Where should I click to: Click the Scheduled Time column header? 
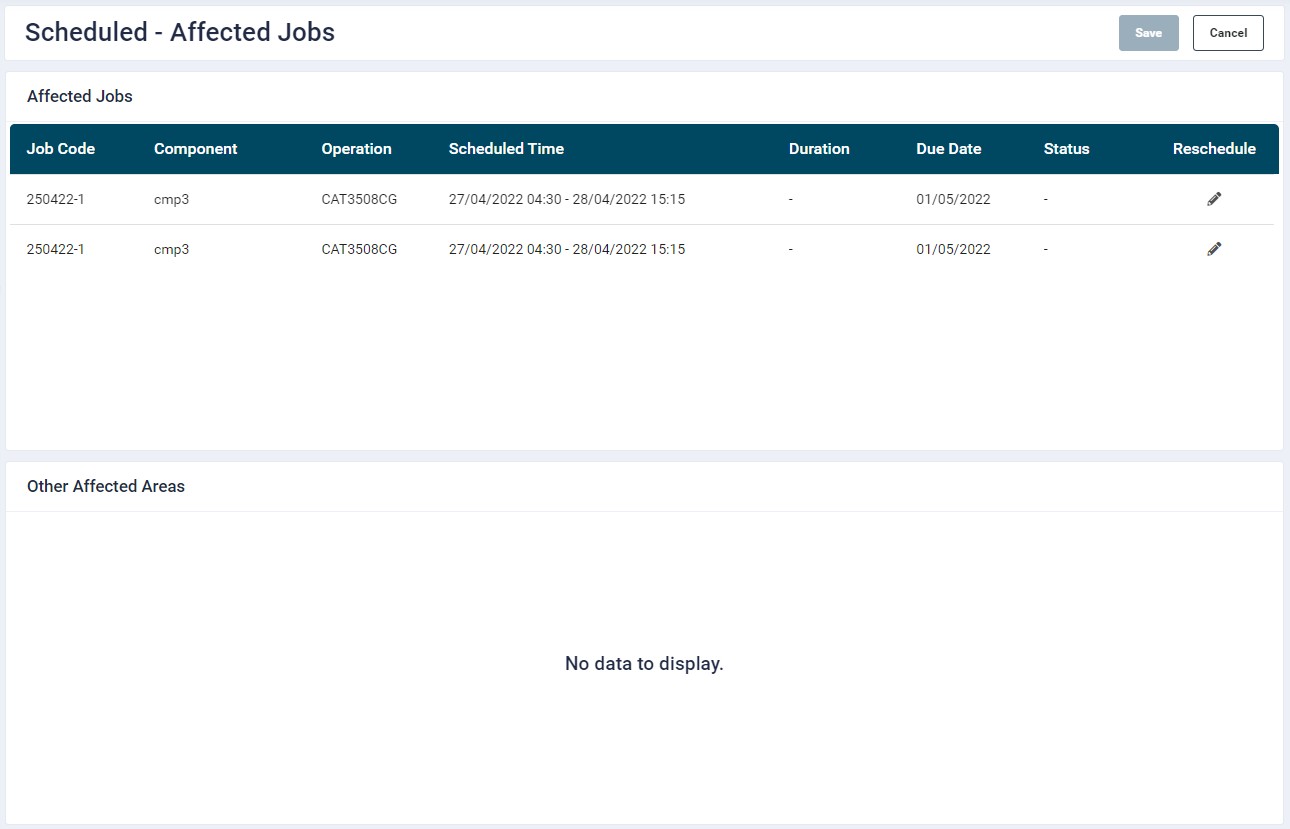506,149
